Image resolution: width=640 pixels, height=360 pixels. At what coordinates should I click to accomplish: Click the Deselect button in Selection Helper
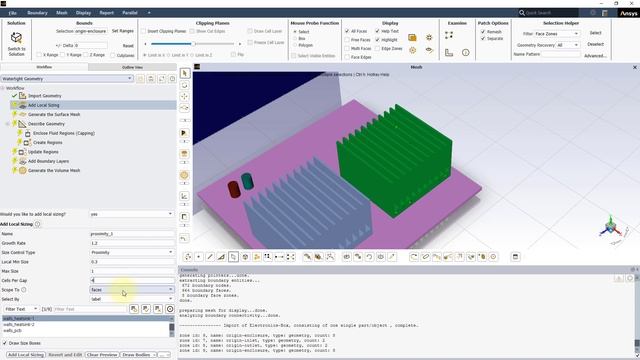(596, 44)
